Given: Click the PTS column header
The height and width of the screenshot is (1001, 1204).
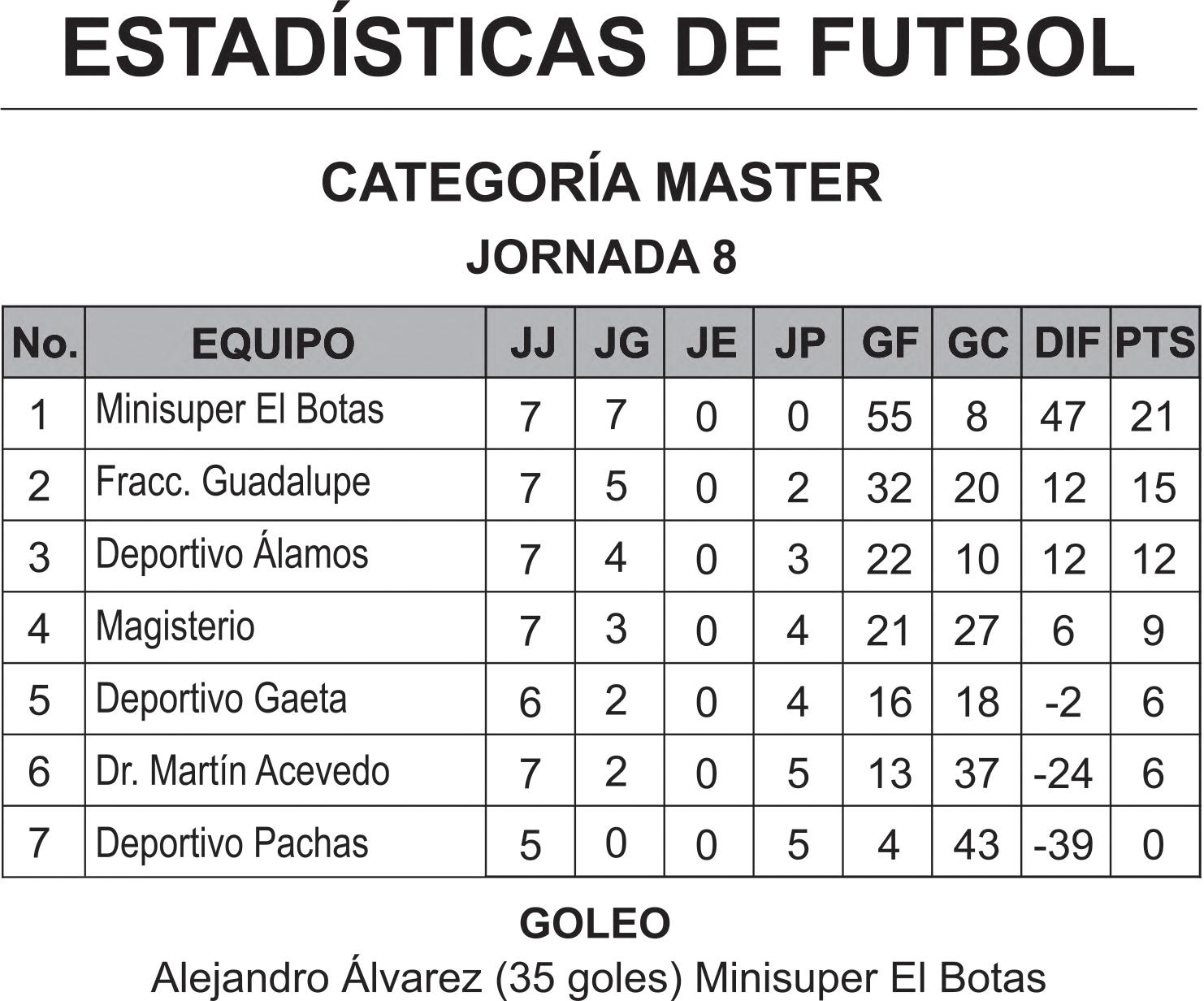Looking at the screenshot, I should (1154, 343).
